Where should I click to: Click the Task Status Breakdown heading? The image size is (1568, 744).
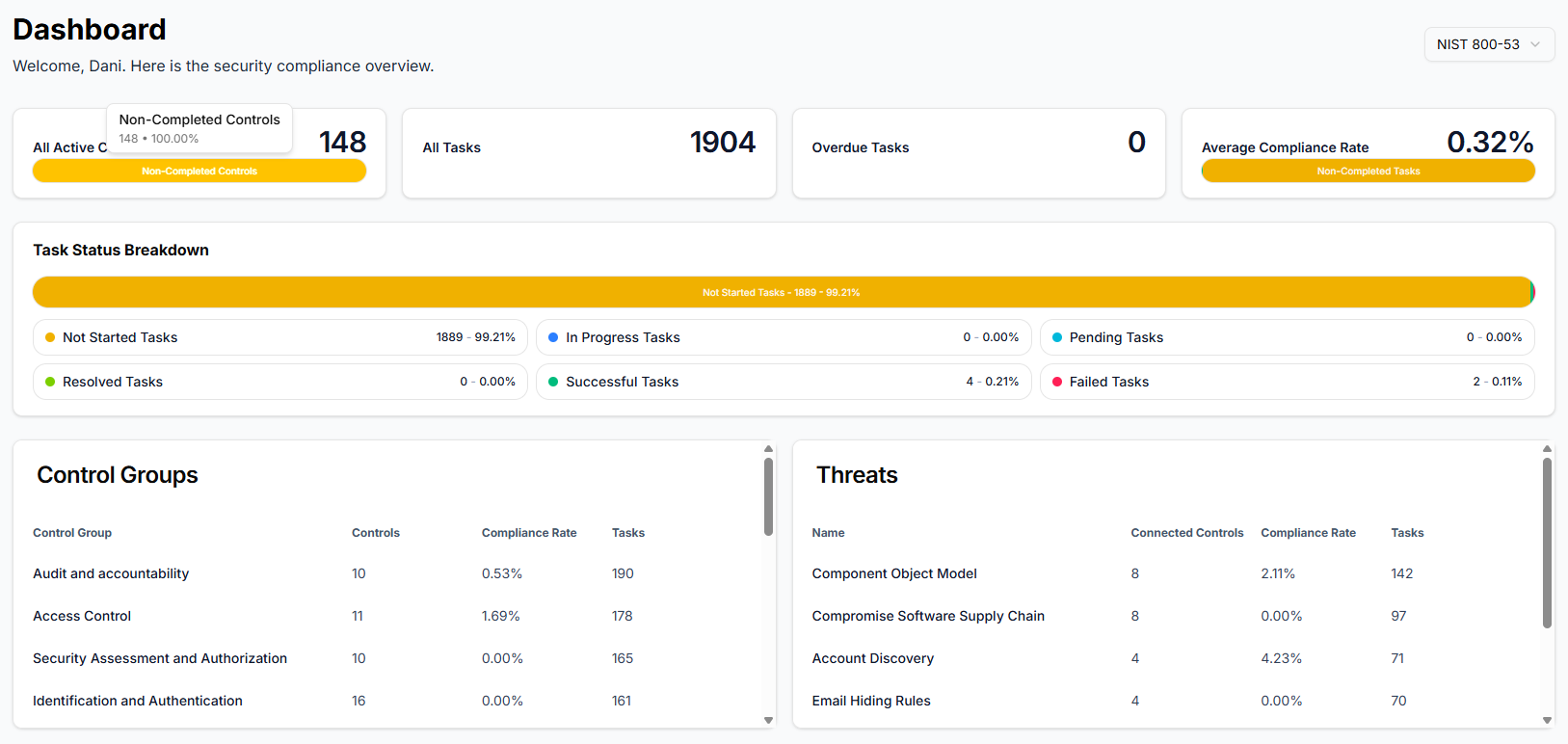coord(120,250)
